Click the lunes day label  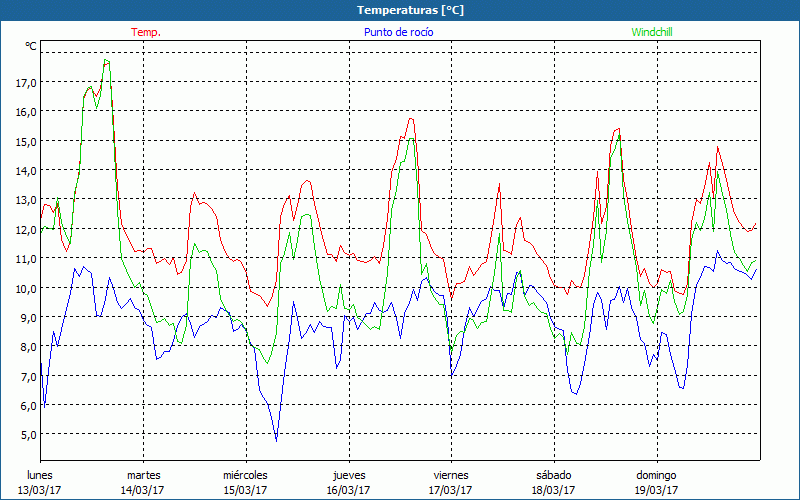[40, 475]
